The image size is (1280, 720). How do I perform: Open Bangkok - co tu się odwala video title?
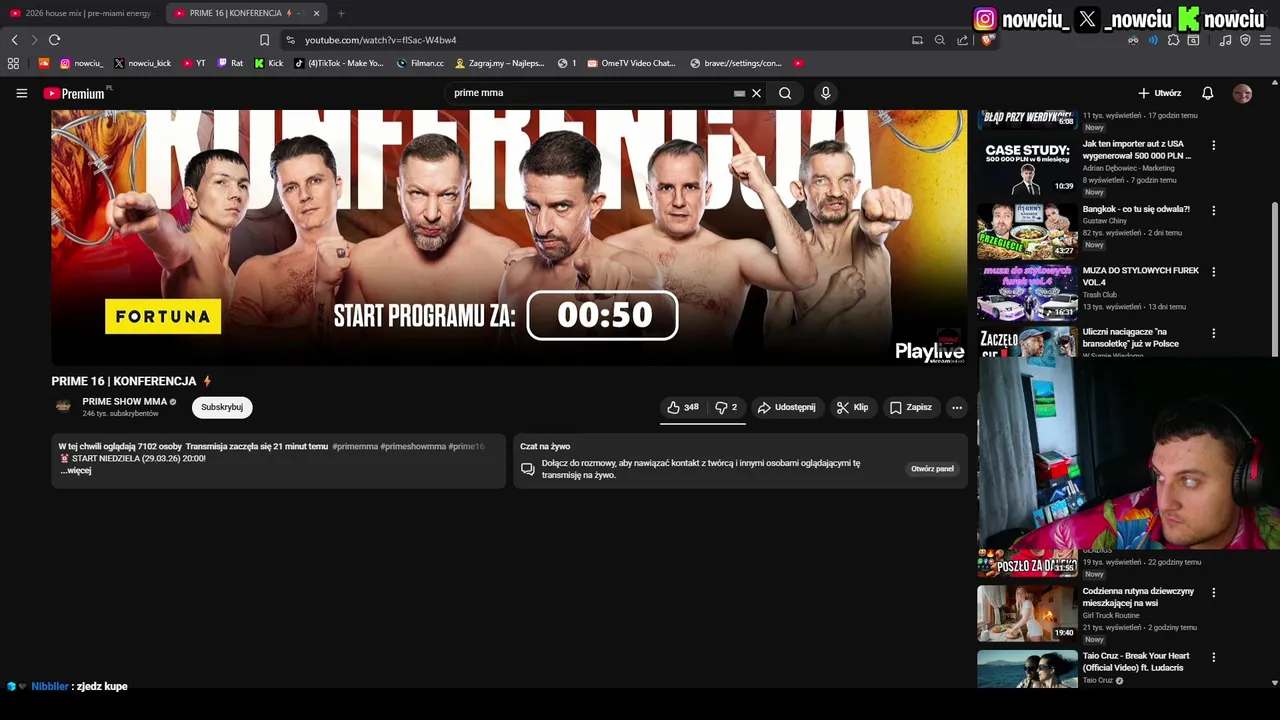1136,209
